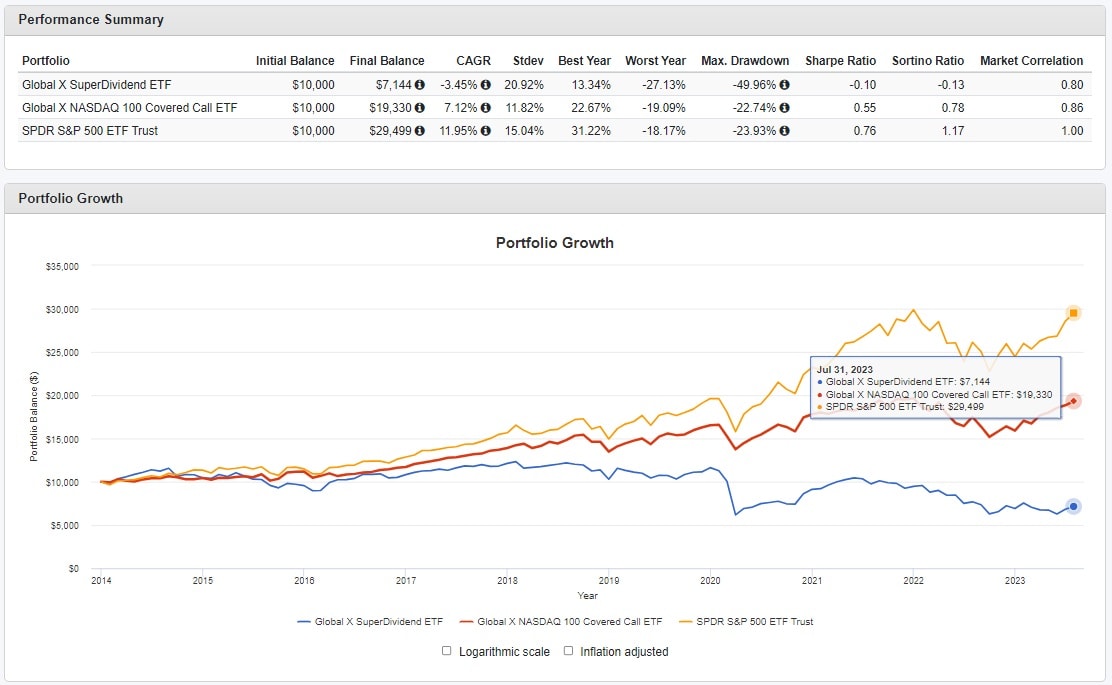1112x685 pixels.
Task: Open info icon beside $29,499 final balance
Action: point(420,131)
